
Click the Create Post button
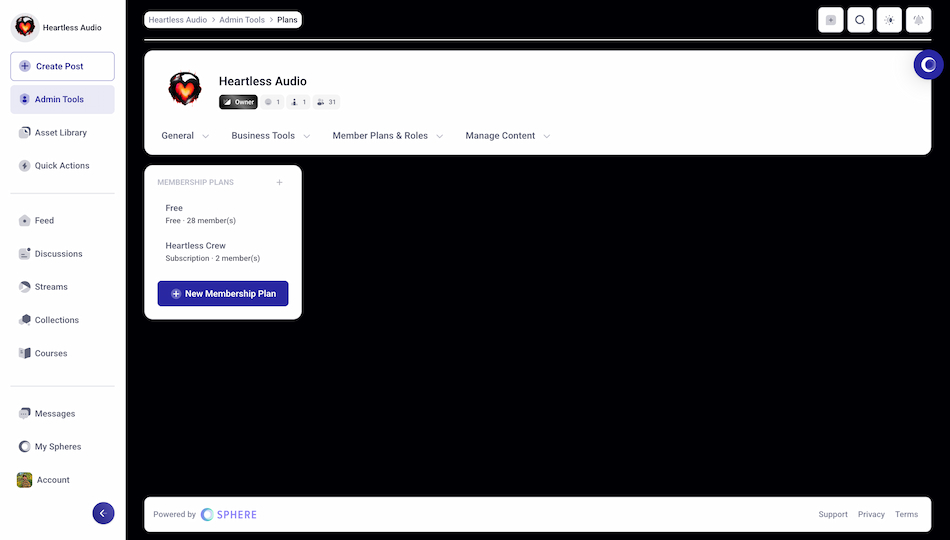pos(62,66)
